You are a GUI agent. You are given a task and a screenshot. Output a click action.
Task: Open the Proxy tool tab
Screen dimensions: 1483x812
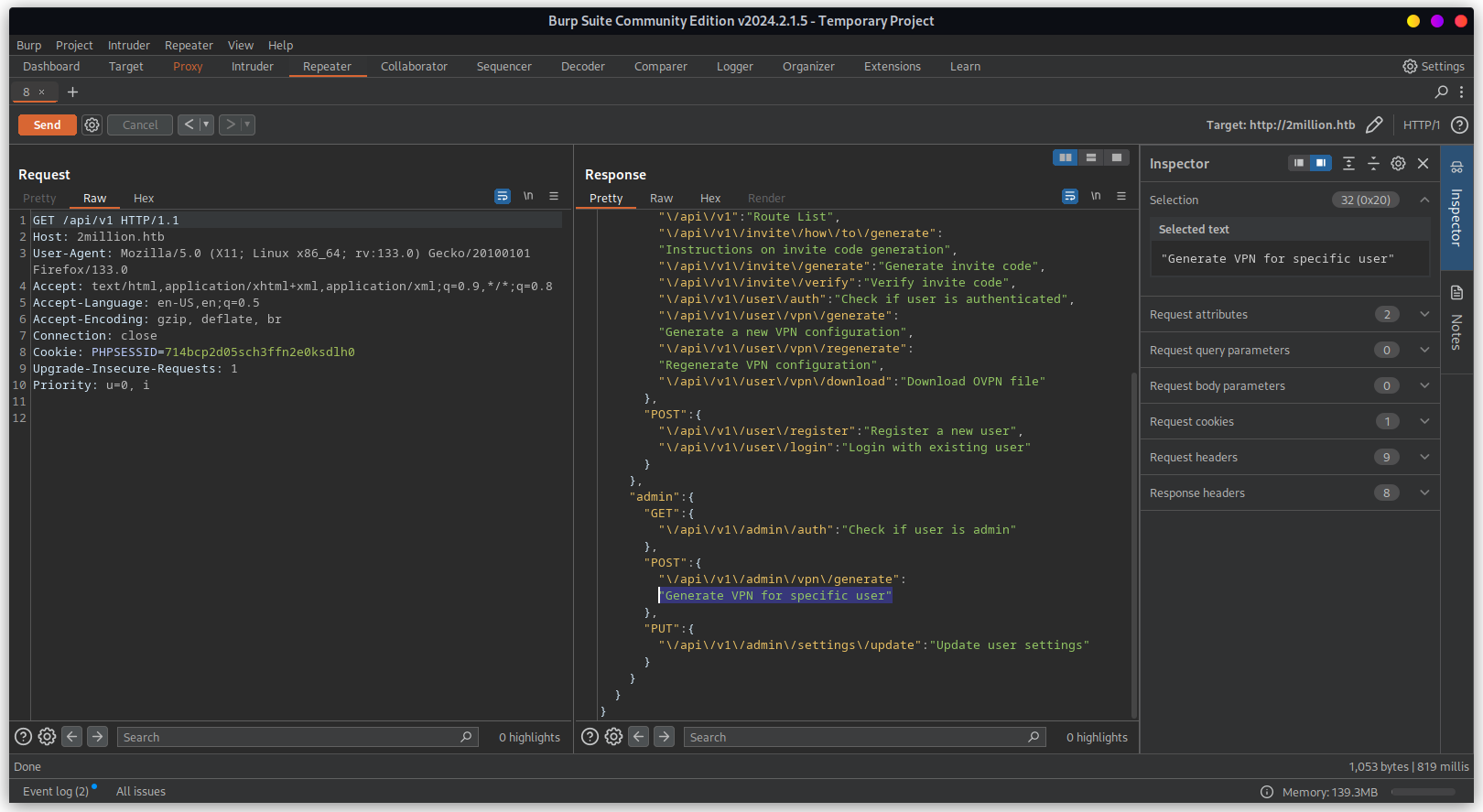click(x=188, y=66)
